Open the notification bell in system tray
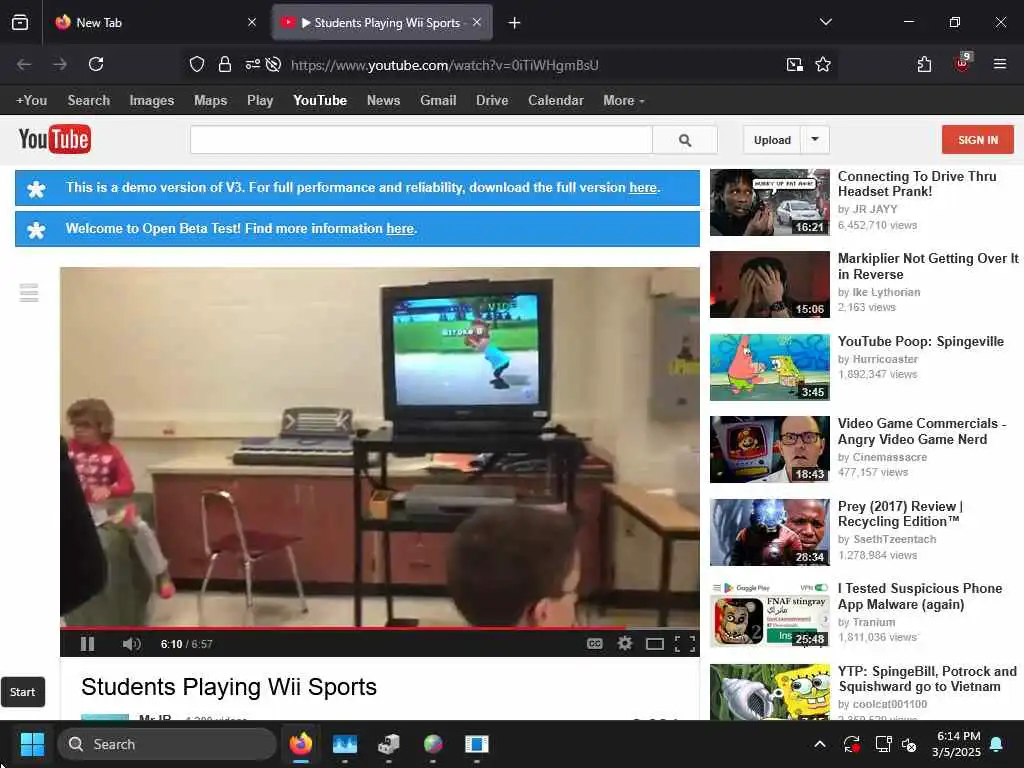Screen dimensions: 1024x768 point(997,744)
